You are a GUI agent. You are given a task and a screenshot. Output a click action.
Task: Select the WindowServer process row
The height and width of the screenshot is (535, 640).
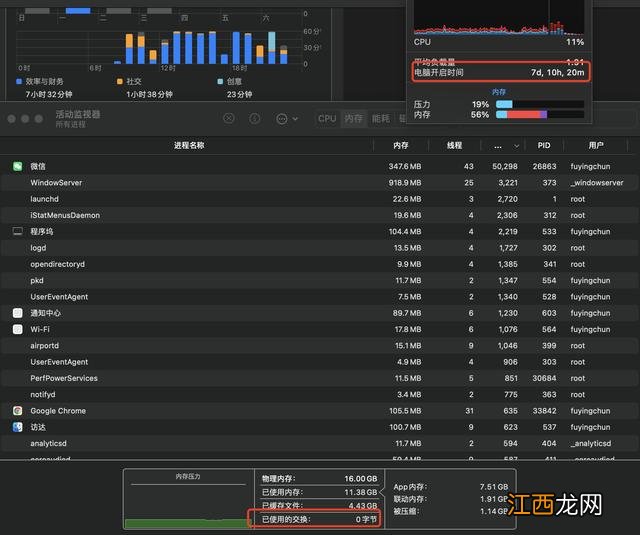pyautogui.click(x=318, y=182)
